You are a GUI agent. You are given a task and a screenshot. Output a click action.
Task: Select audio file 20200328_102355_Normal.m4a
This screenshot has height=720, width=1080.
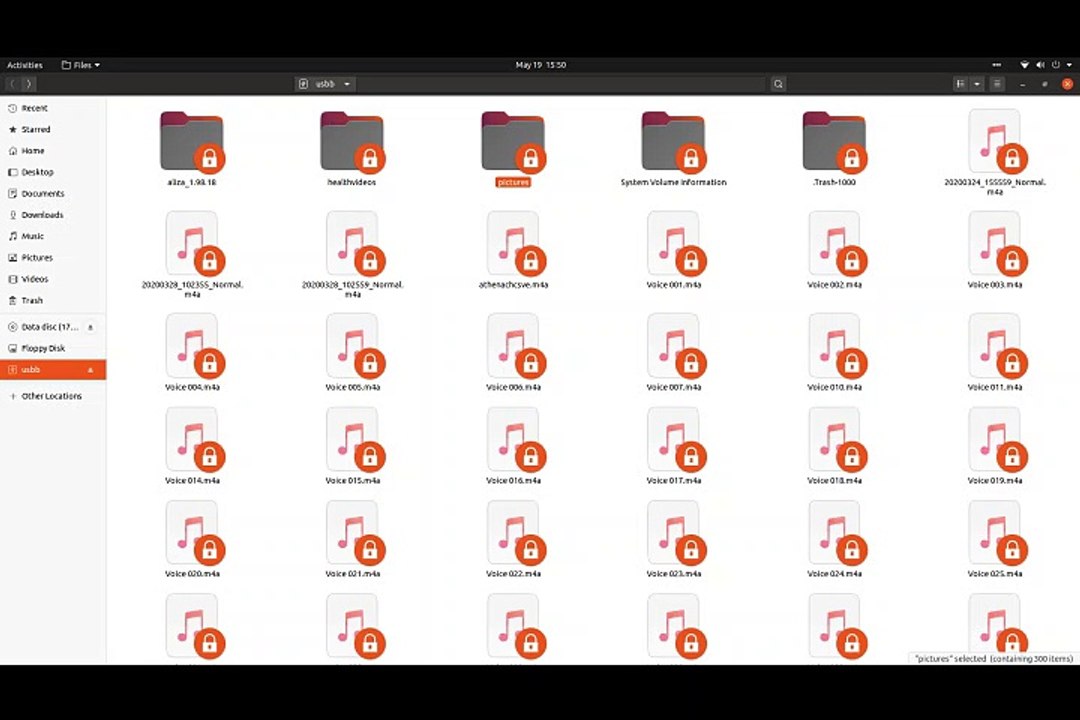coord(192,243)
